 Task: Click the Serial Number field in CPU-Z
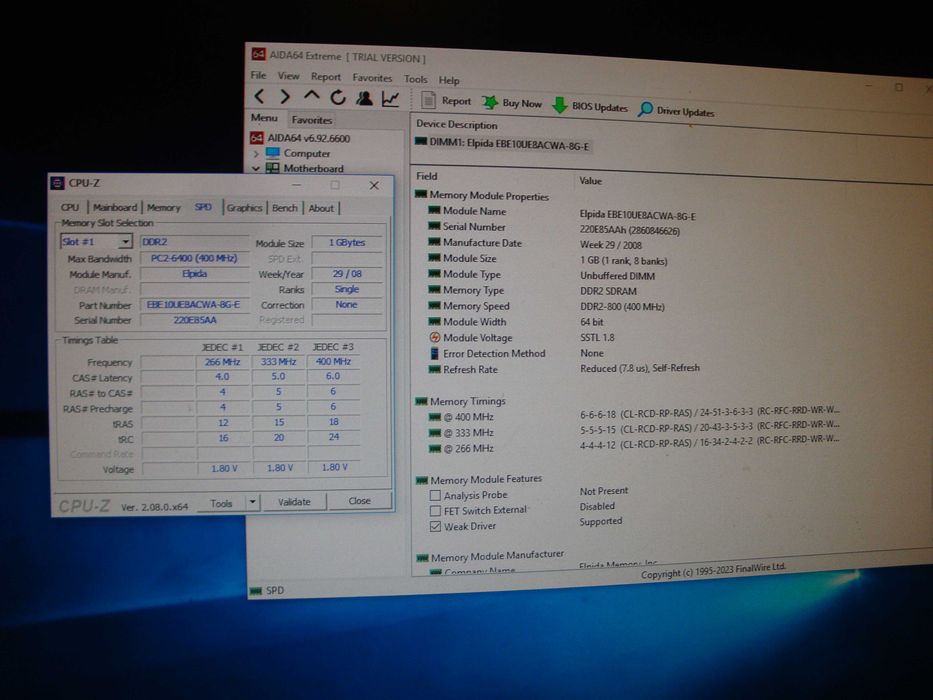pos(195,320)
